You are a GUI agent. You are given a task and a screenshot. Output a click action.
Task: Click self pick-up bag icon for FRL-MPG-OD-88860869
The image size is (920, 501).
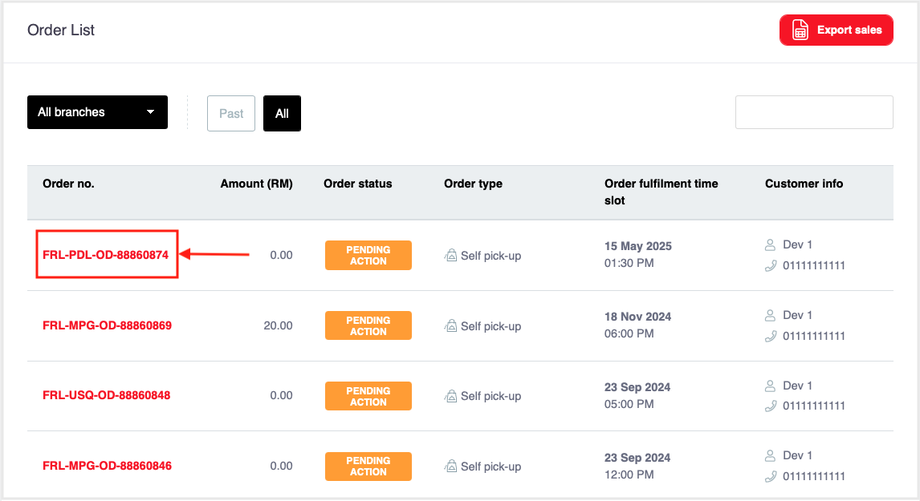pos(451,326)
